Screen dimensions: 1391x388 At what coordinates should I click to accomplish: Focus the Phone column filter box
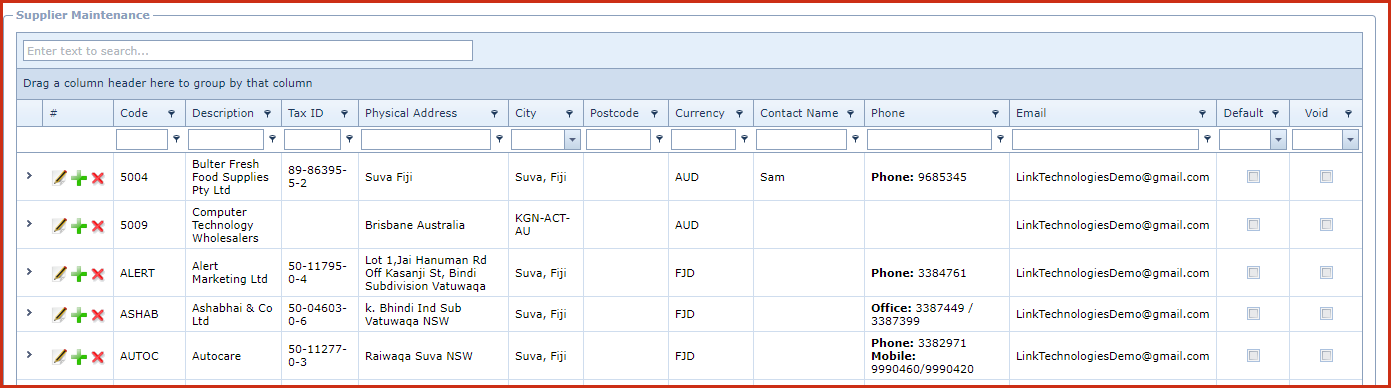(929, 140)
